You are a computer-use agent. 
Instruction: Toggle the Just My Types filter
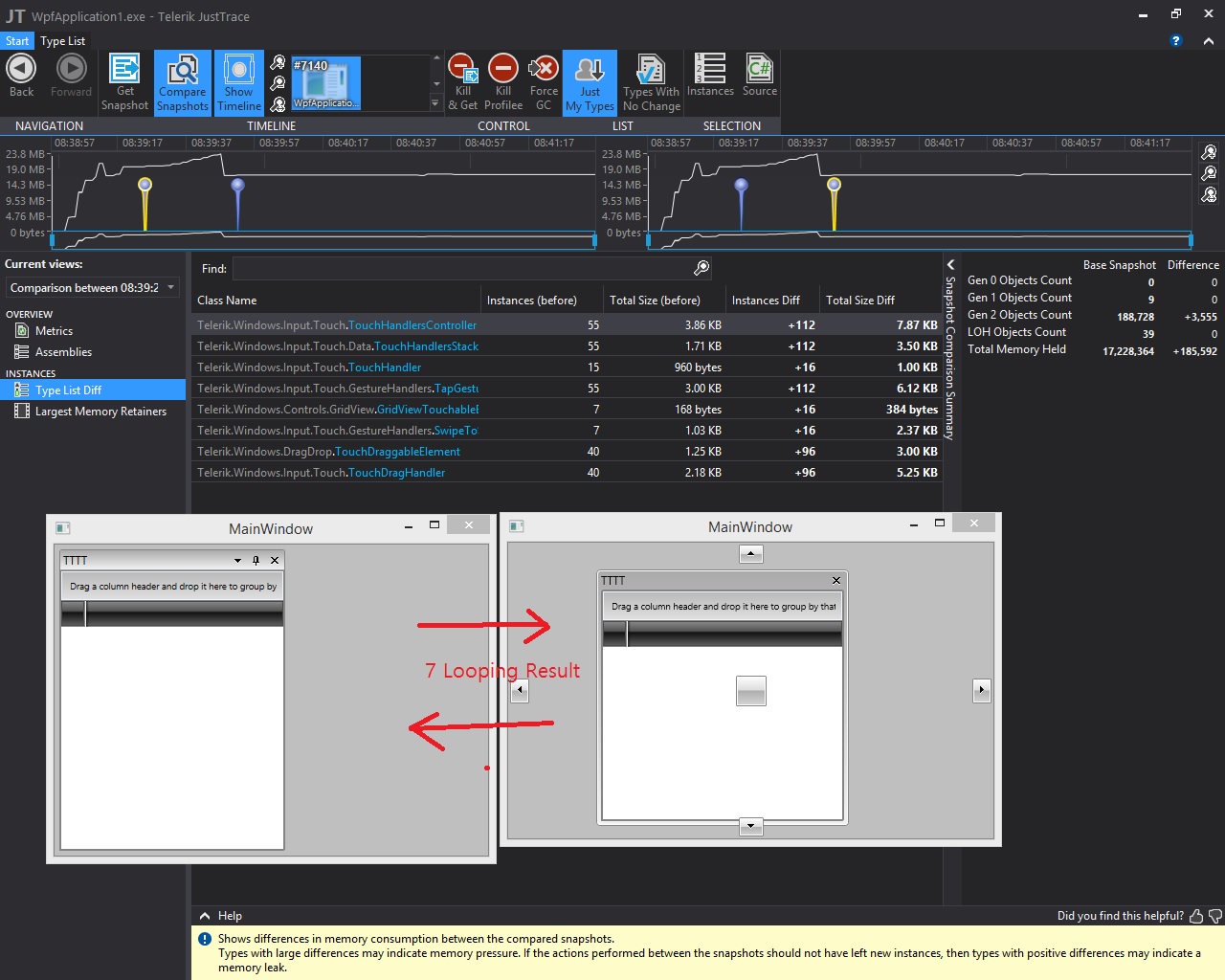pos(590,82)
